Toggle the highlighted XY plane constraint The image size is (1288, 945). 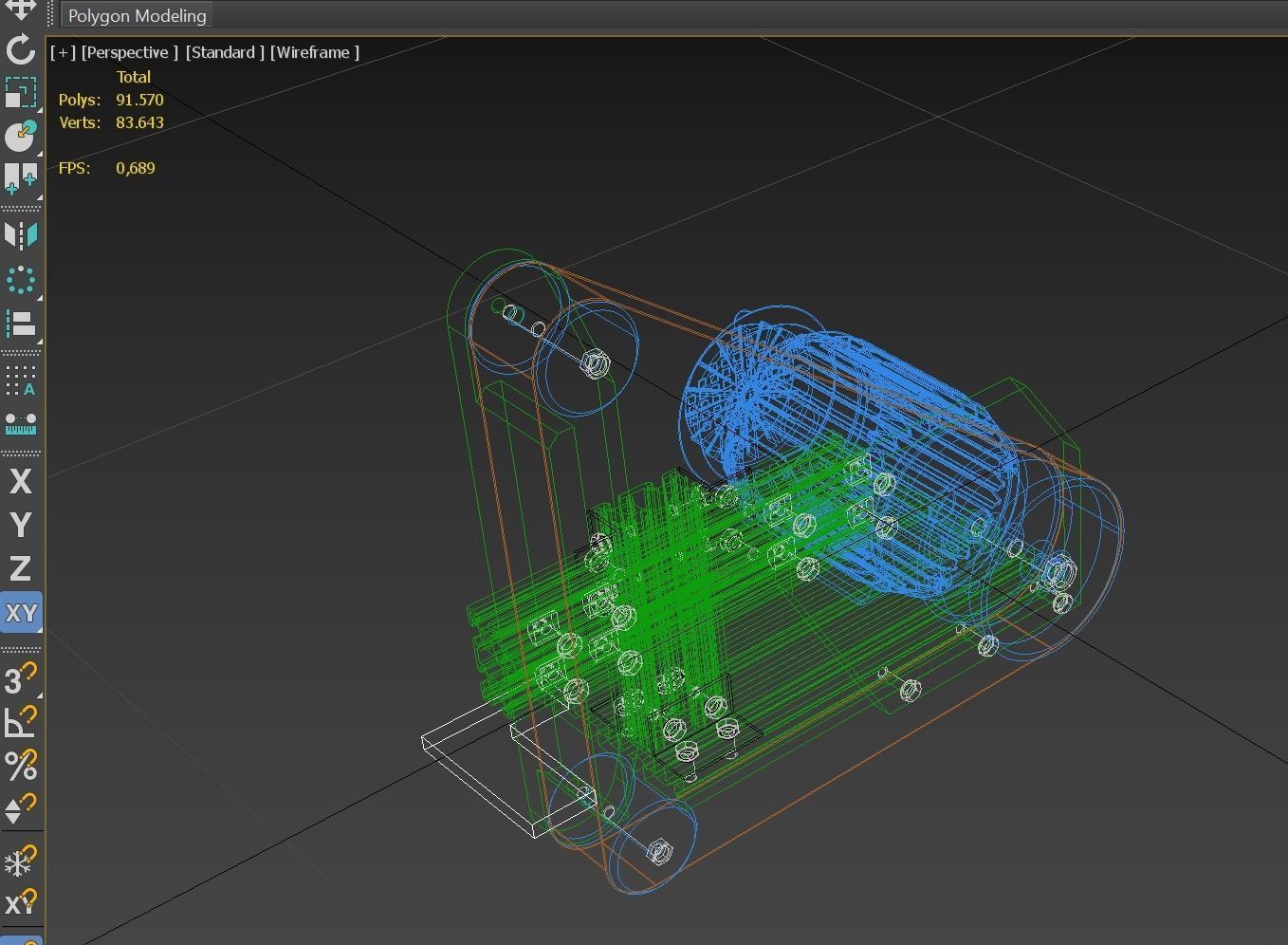tap(21, 612)
